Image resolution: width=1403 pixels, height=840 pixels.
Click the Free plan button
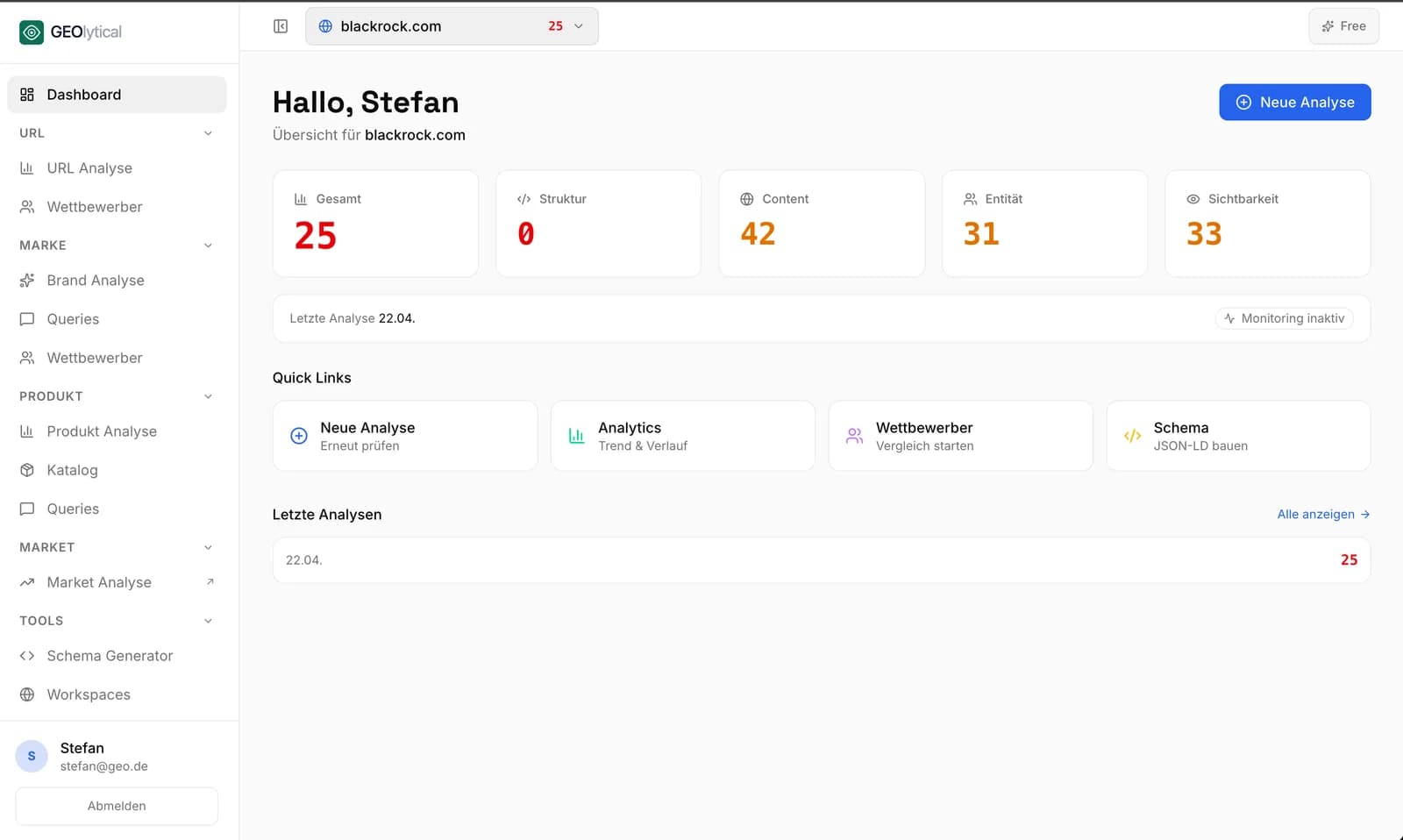1343,26
